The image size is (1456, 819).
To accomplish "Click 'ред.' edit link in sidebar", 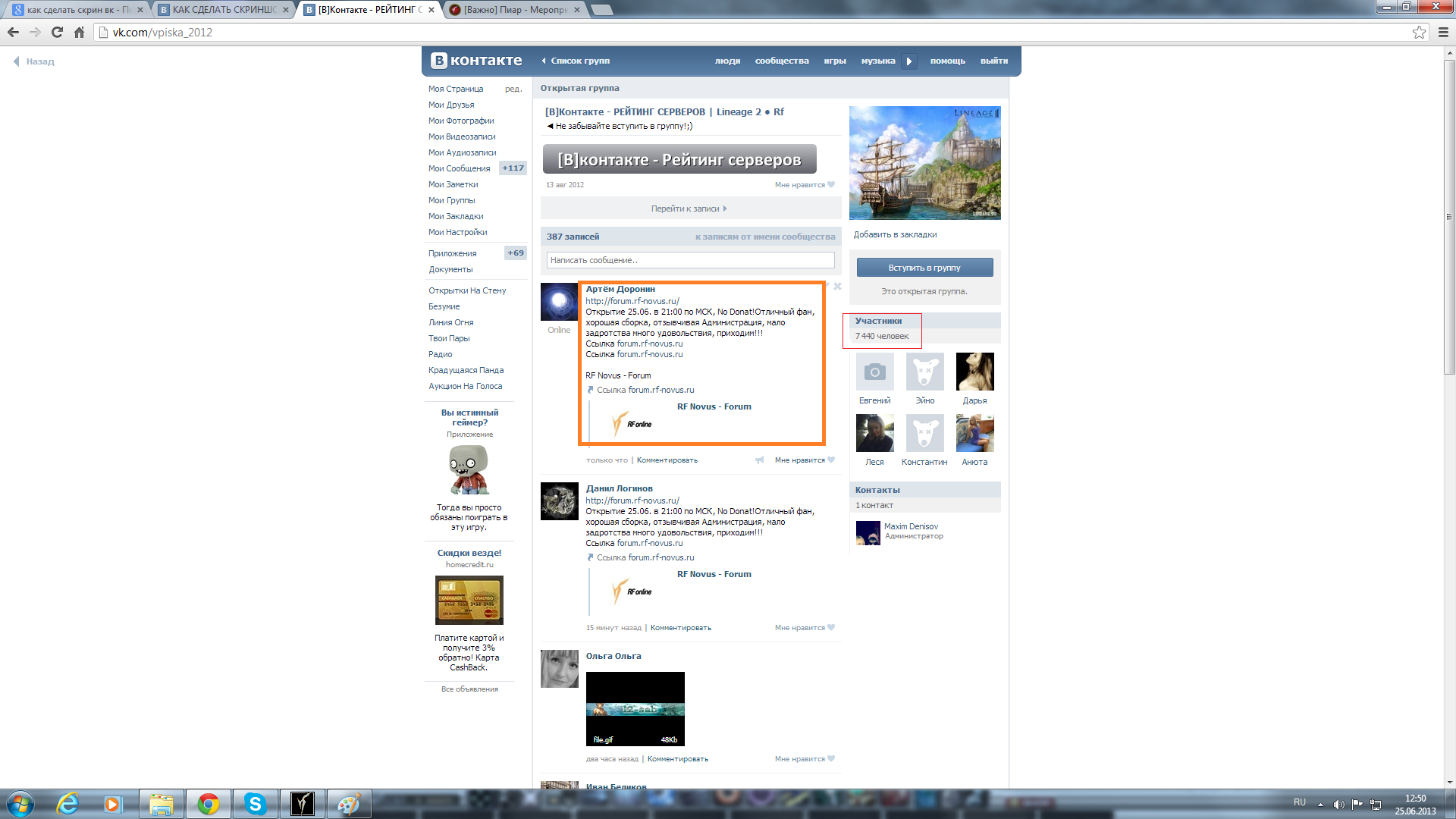I will 513,89.
